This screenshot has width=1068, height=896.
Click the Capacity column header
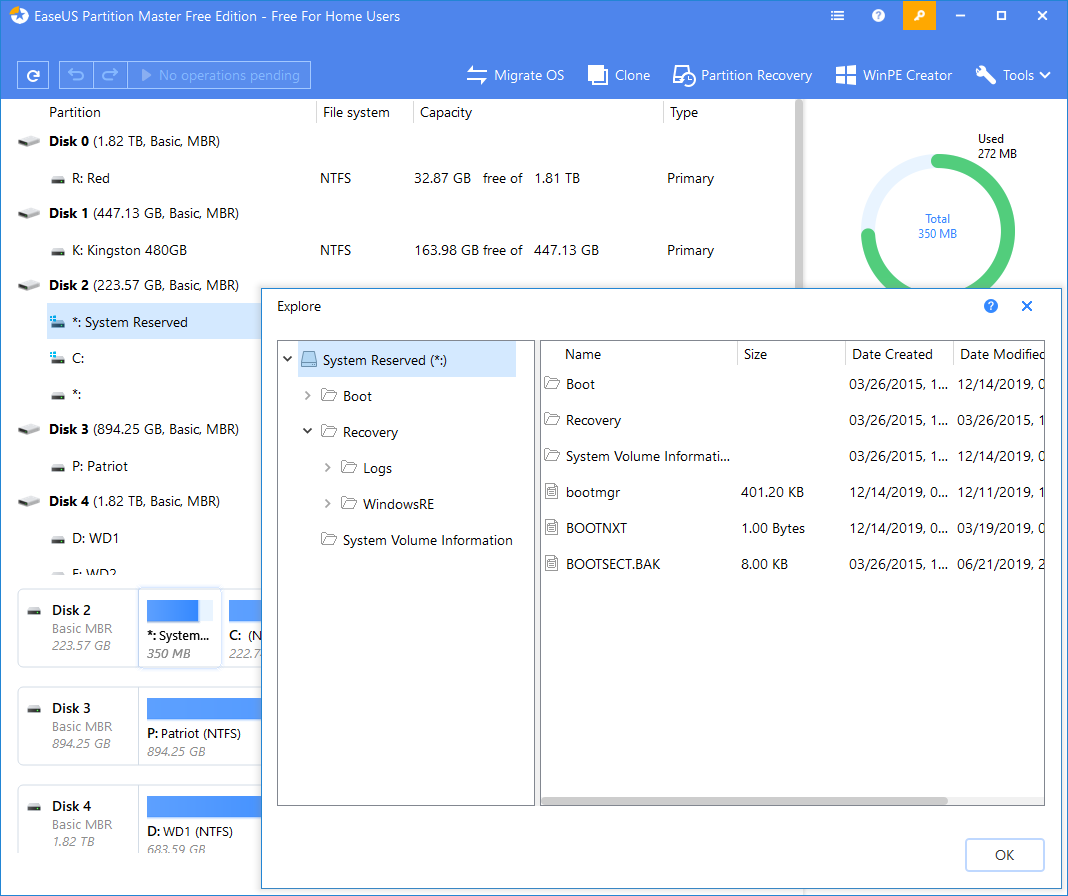click(x=446, y=112)
